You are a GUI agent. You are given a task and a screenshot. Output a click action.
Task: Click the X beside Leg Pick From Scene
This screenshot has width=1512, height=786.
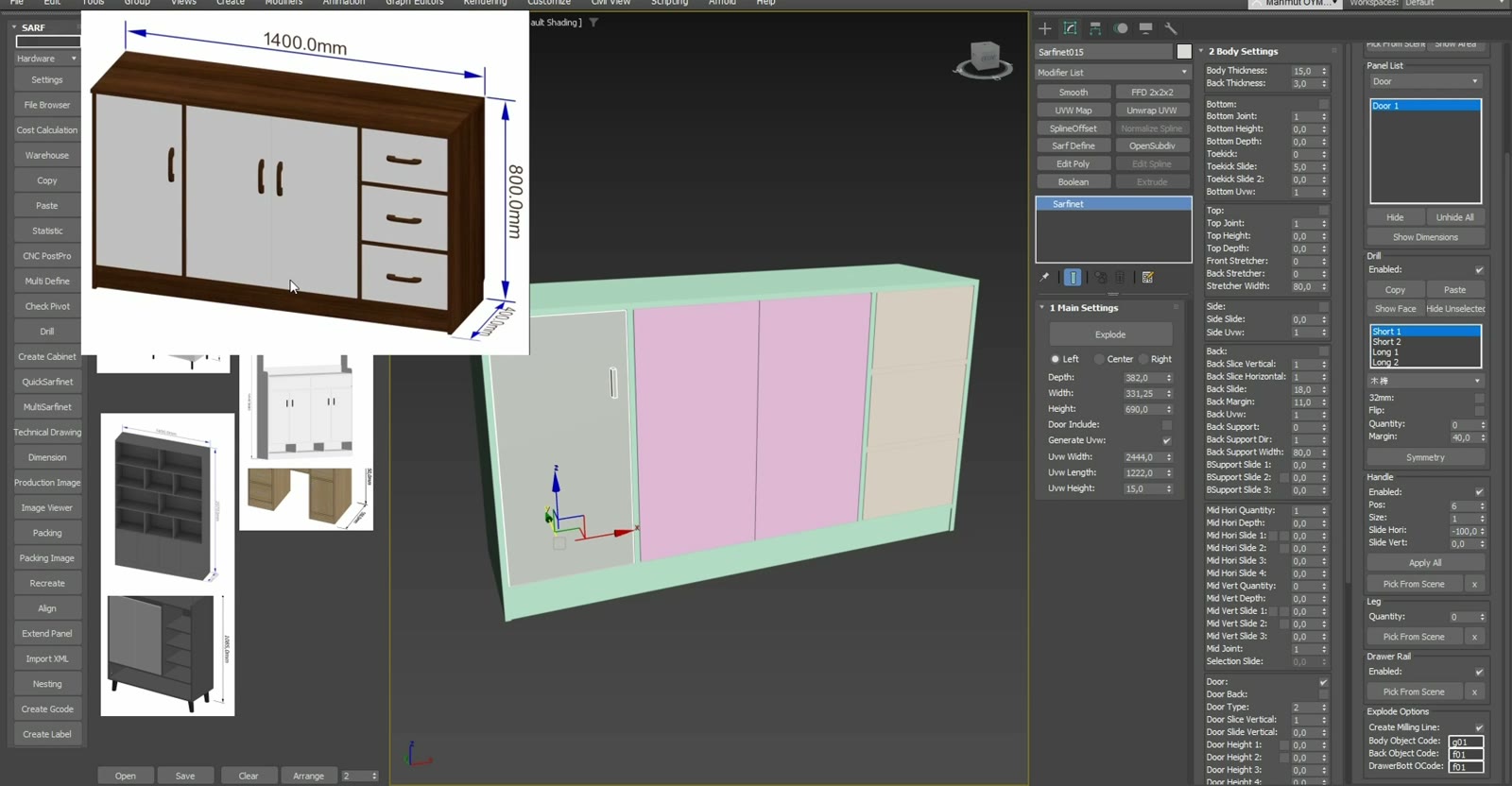pos(1474,637)
